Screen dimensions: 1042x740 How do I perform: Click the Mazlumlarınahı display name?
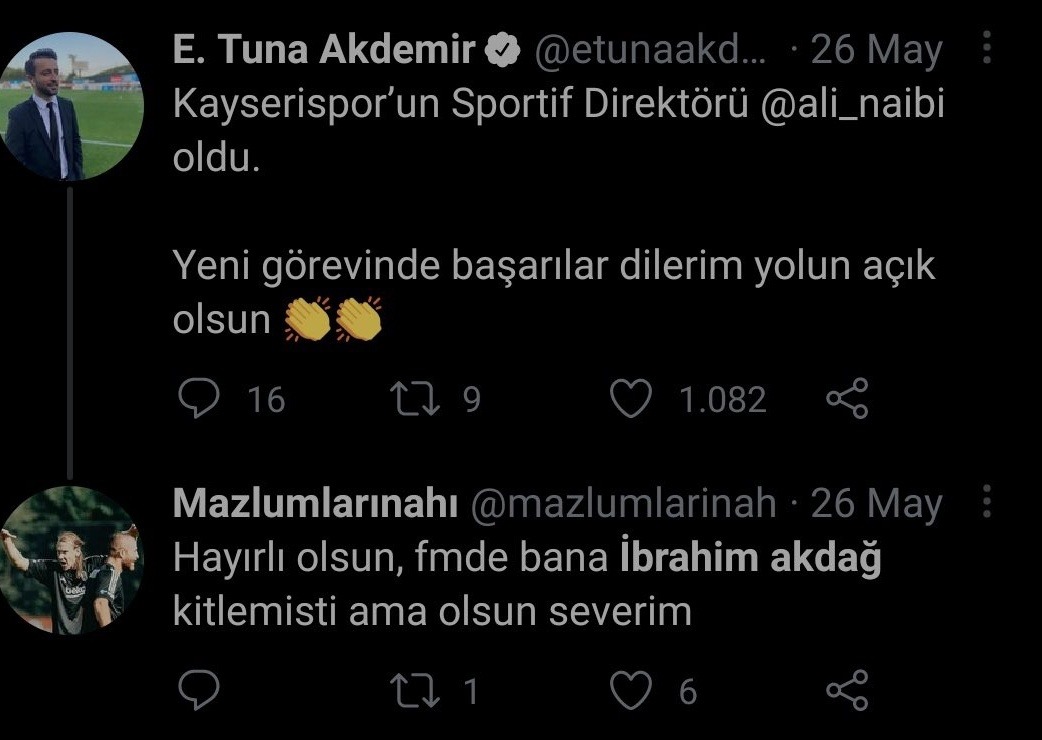(314, 504)
